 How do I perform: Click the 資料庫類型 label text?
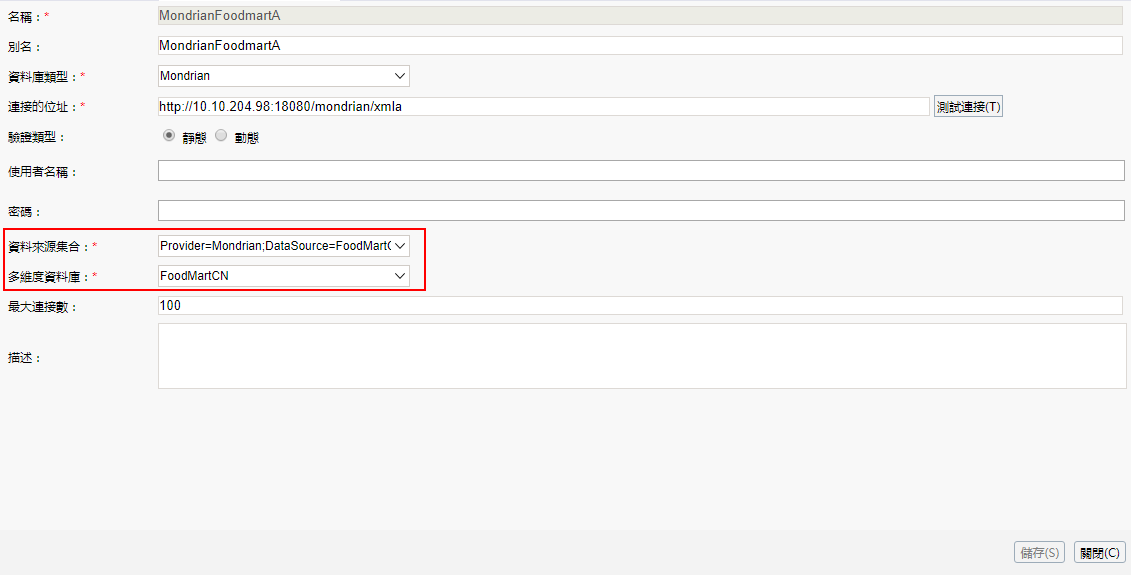(x=43, y=77)
